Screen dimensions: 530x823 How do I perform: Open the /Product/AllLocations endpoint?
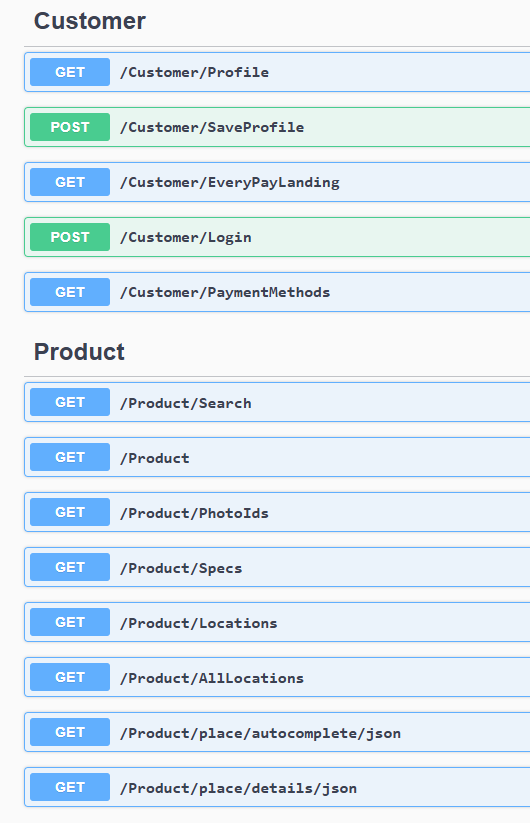click(277, 677)
